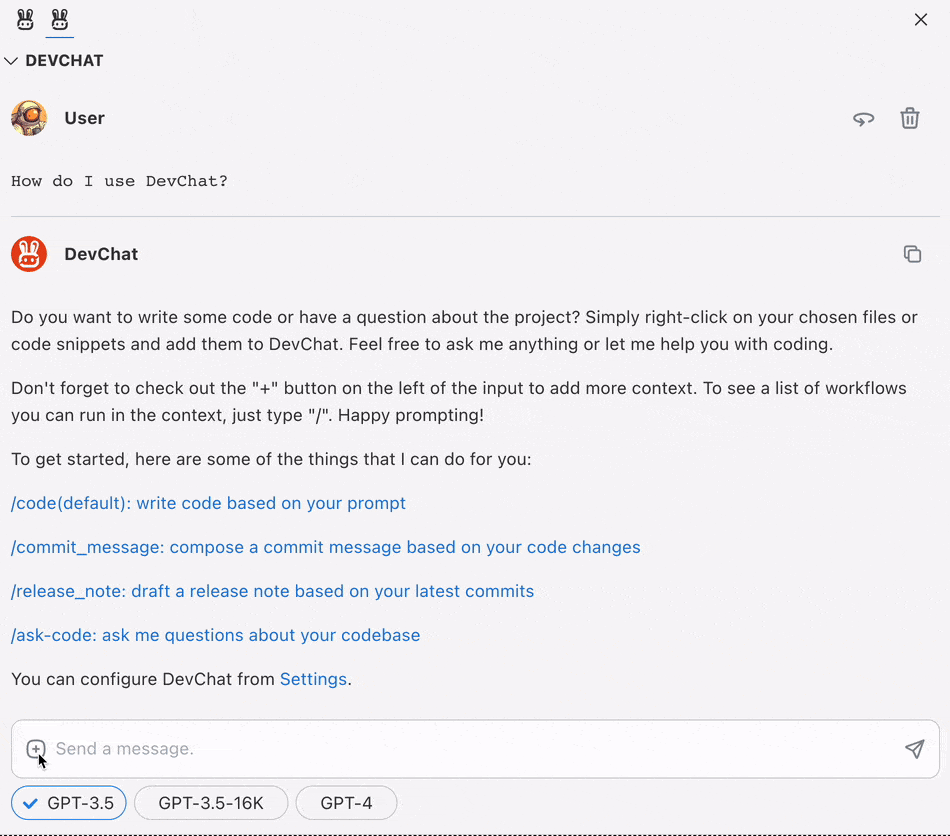Click the first DevChat rabbit icon tab

point(26,19)
